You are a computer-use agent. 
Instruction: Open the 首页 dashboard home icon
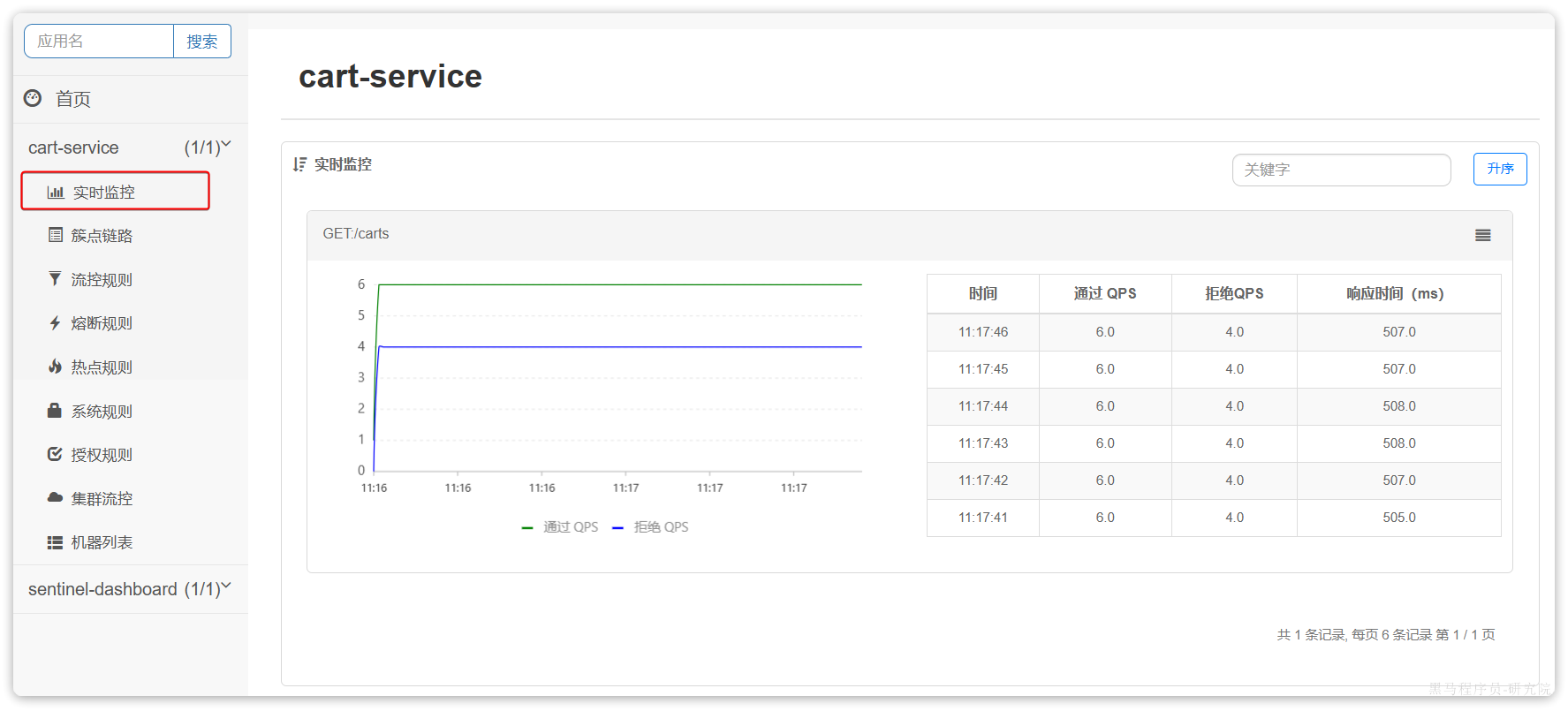coord(33,98)
